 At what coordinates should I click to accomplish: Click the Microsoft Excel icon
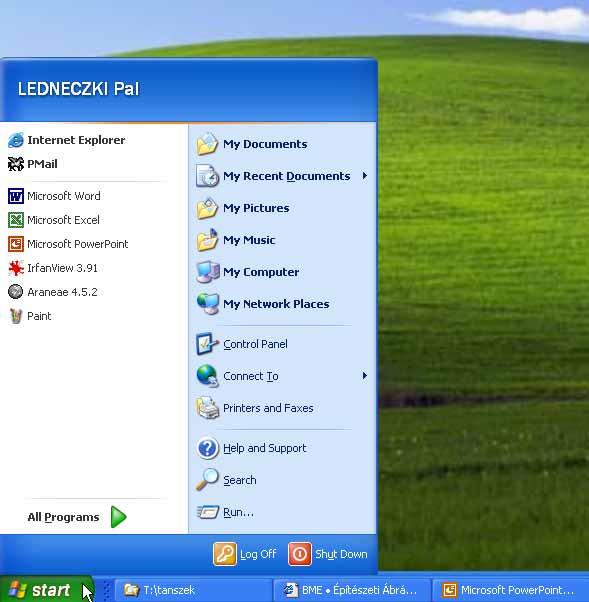click(x=16, y=220)
